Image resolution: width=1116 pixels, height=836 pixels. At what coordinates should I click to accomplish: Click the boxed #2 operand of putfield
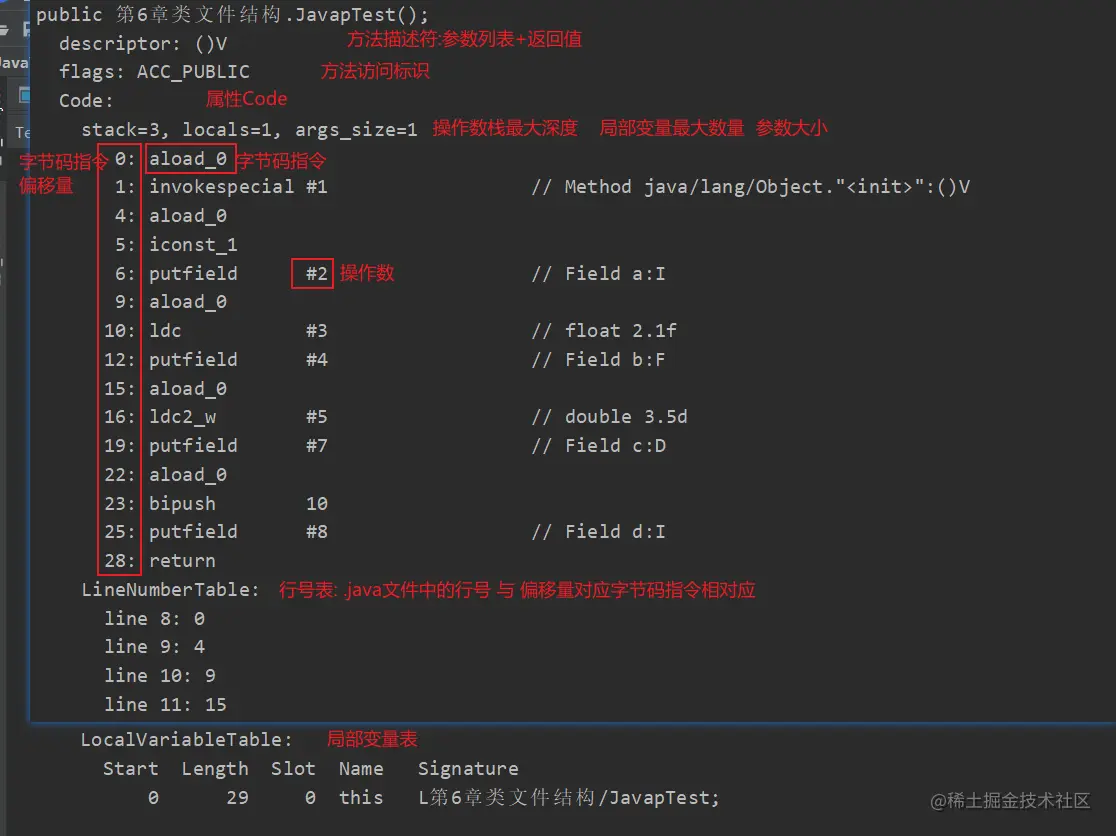pyautogui.click(x=312, y=274)
